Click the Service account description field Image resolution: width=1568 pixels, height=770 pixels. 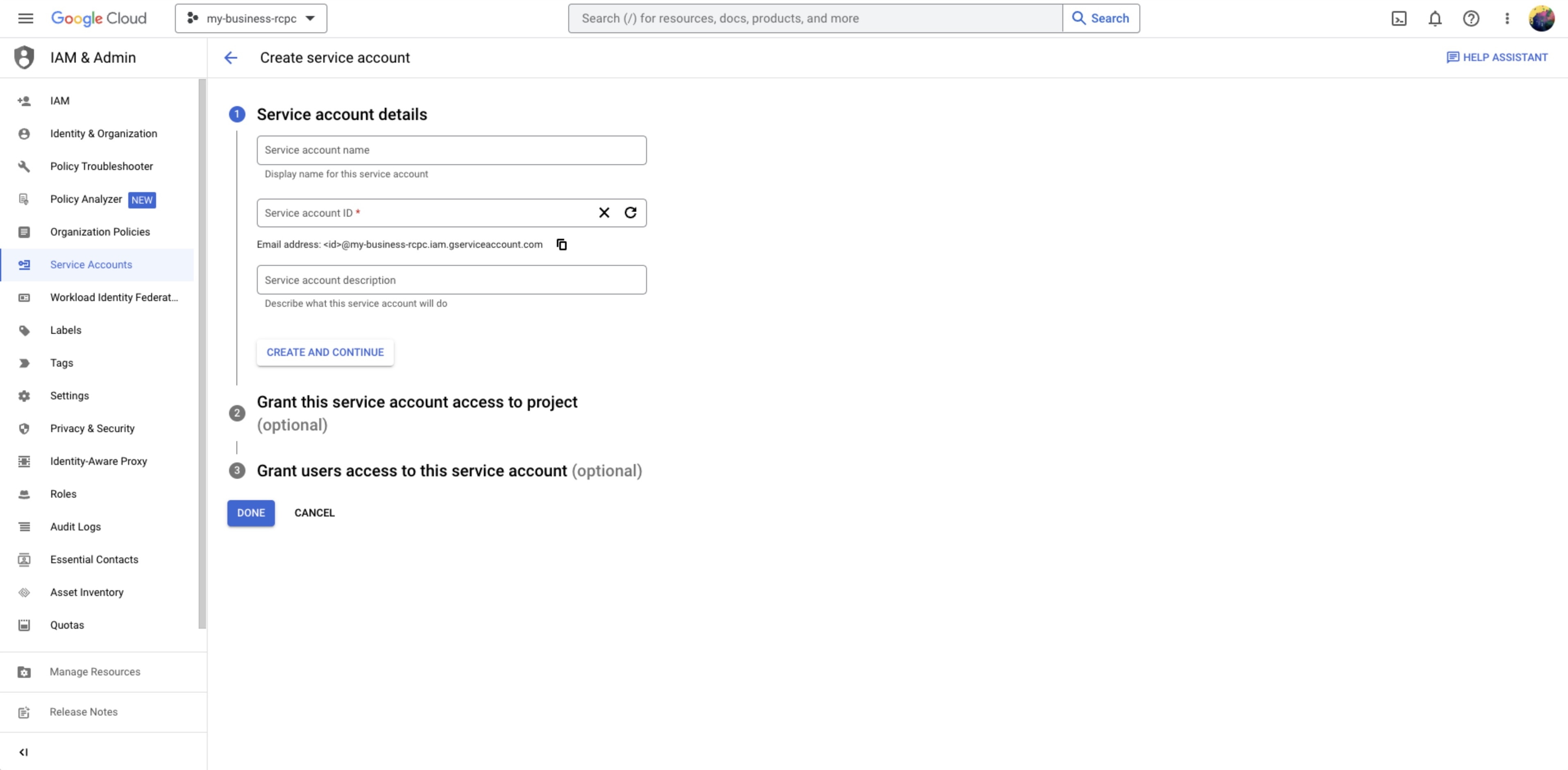pyautogui.click(x=451, y=279)
